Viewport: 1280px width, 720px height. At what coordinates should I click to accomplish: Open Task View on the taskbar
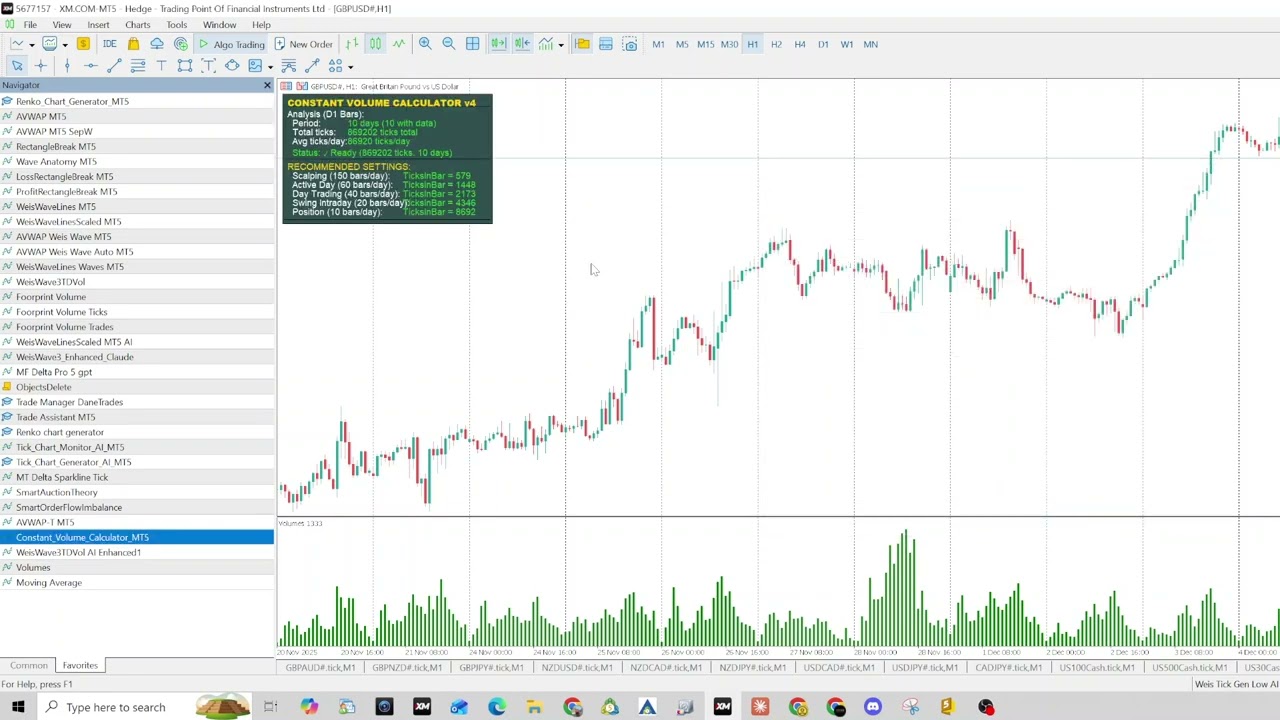point(270,707)
